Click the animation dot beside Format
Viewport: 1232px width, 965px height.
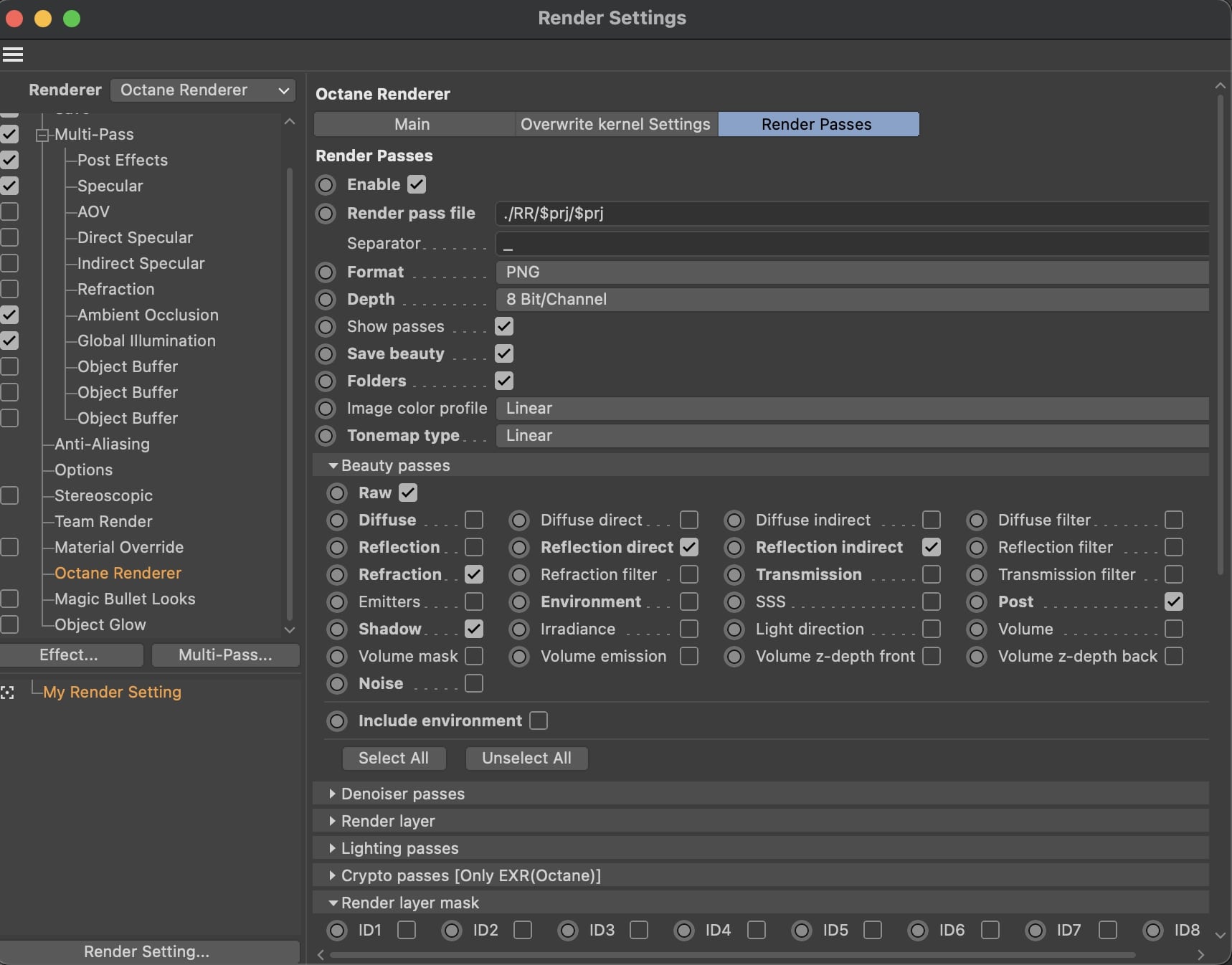326,272
